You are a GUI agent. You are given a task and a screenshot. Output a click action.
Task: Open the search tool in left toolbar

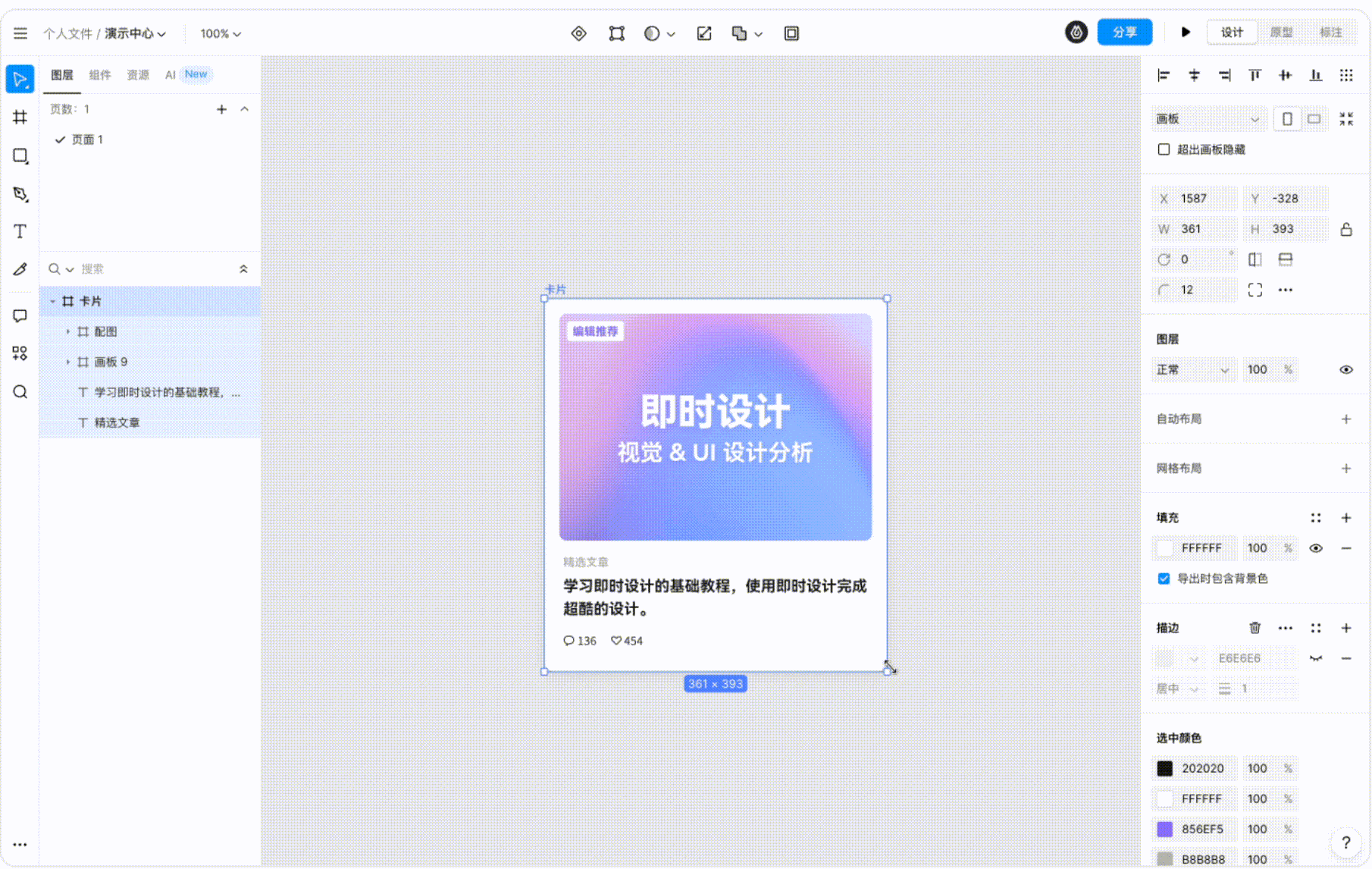(20, 392)
